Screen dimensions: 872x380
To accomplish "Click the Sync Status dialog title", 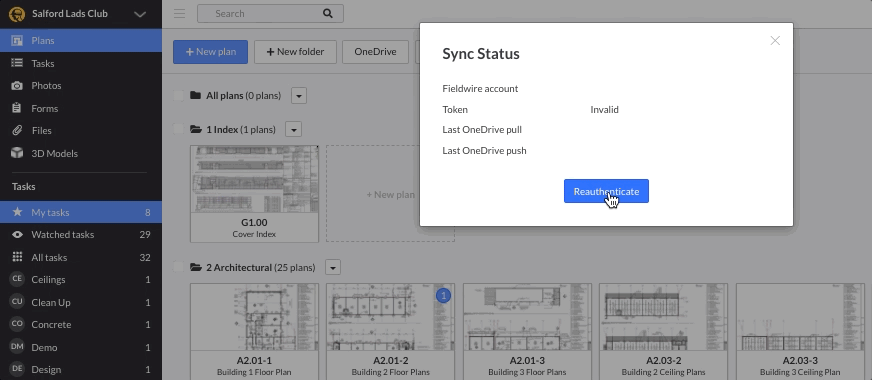I will [x=480, y=54].
